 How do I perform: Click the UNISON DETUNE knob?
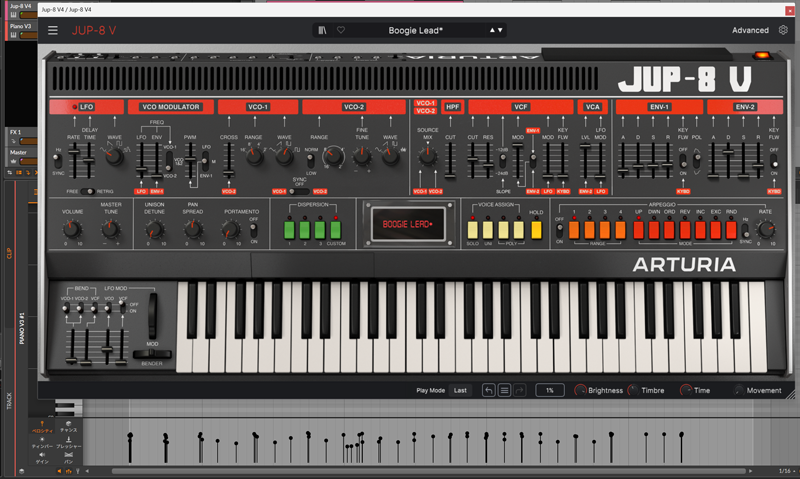coord(155,230)
